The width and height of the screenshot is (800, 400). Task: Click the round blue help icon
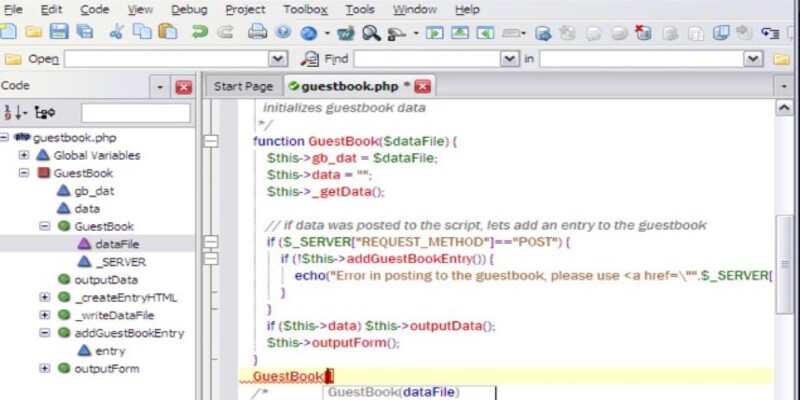(x=283, y=32)
